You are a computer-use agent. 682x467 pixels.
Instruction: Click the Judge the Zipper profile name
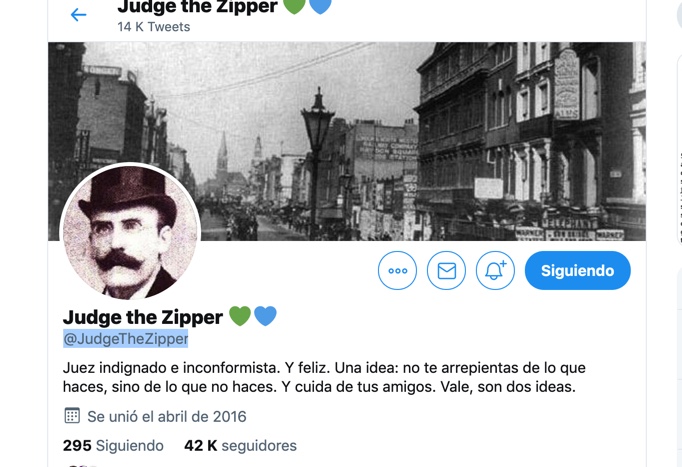[143, 317]
